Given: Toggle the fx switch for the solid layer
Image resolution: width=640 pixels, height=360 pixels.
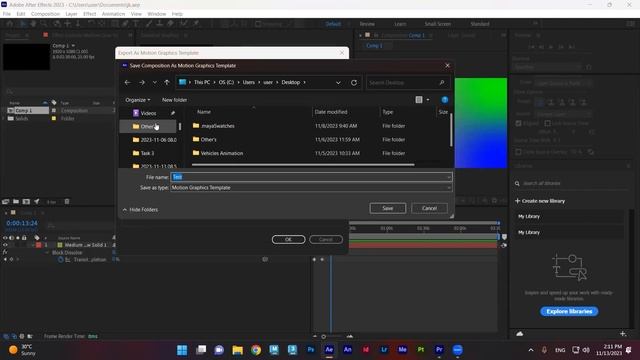Looking at the screenshot, I should point(5,253).
